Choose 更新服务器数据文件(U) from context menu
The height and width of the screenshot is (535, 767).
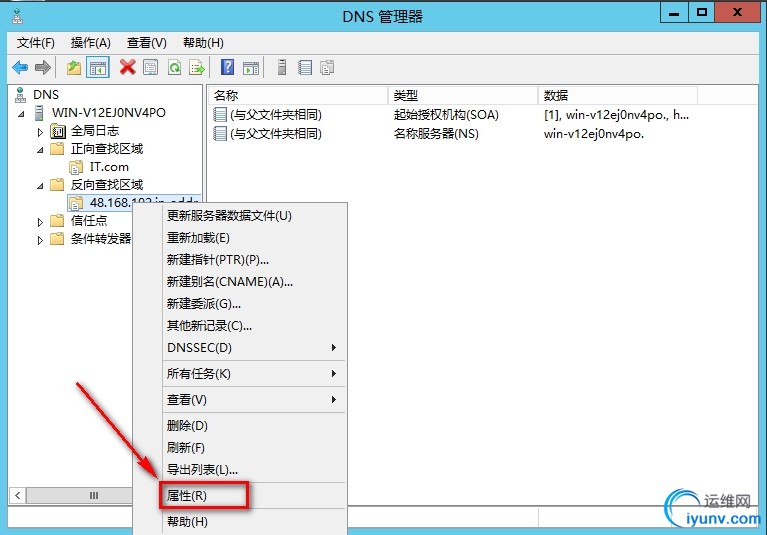[253, 216]
